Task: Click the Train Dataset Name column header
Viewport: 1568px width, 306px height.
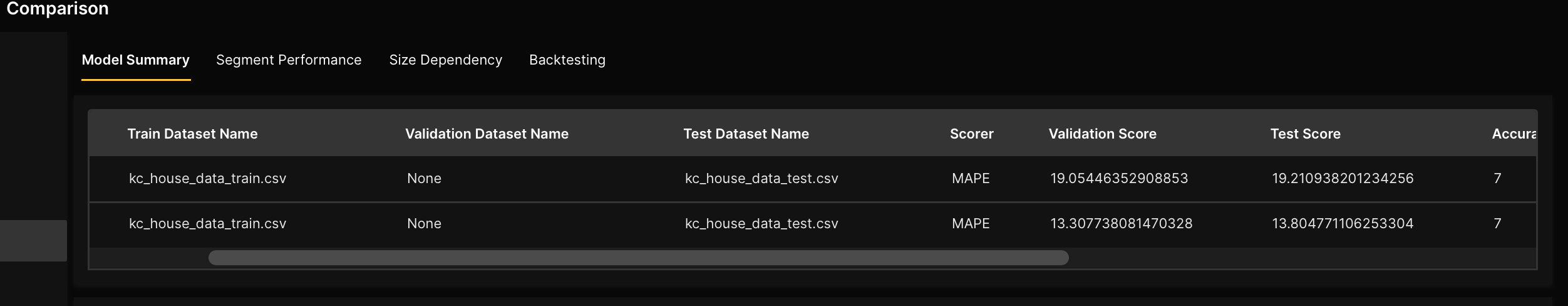Action: tap(192, 134)
